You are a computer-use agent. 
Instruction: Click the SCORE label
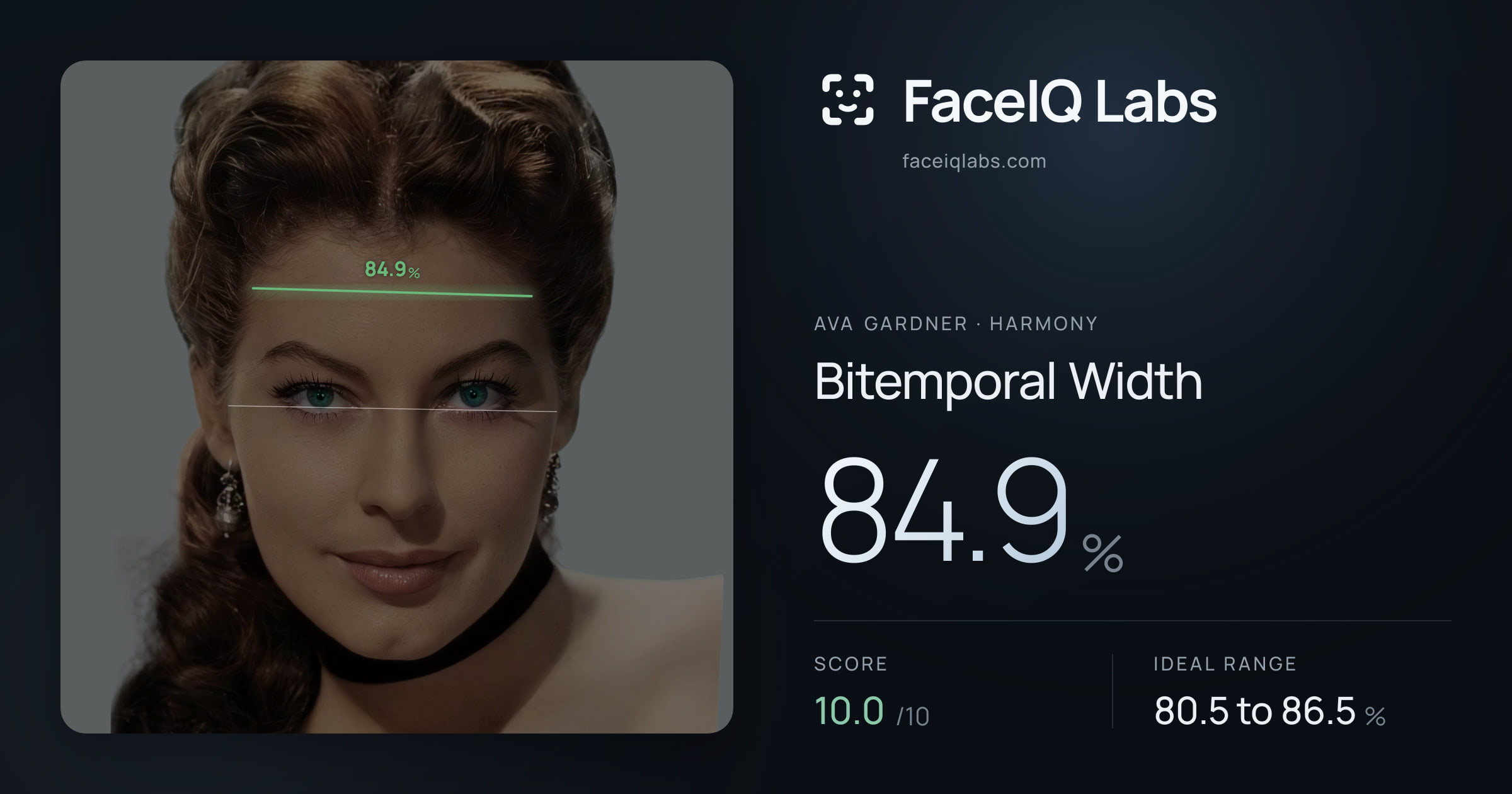point(850,664)
